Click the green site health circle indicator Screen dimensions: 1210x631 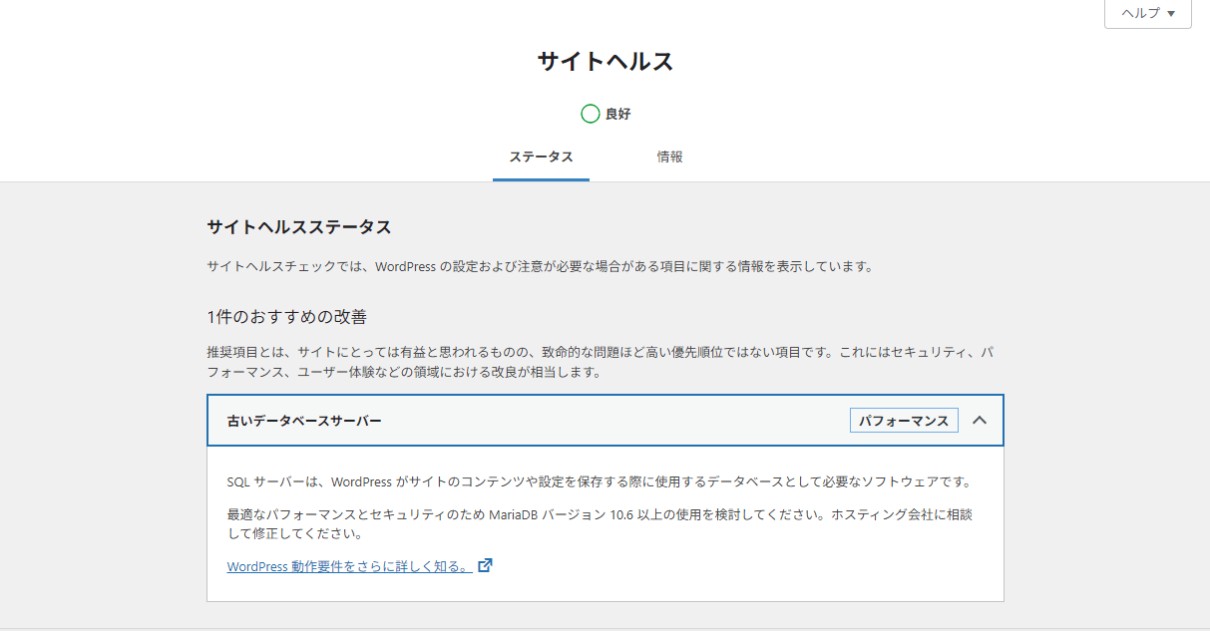pos(590,114)
